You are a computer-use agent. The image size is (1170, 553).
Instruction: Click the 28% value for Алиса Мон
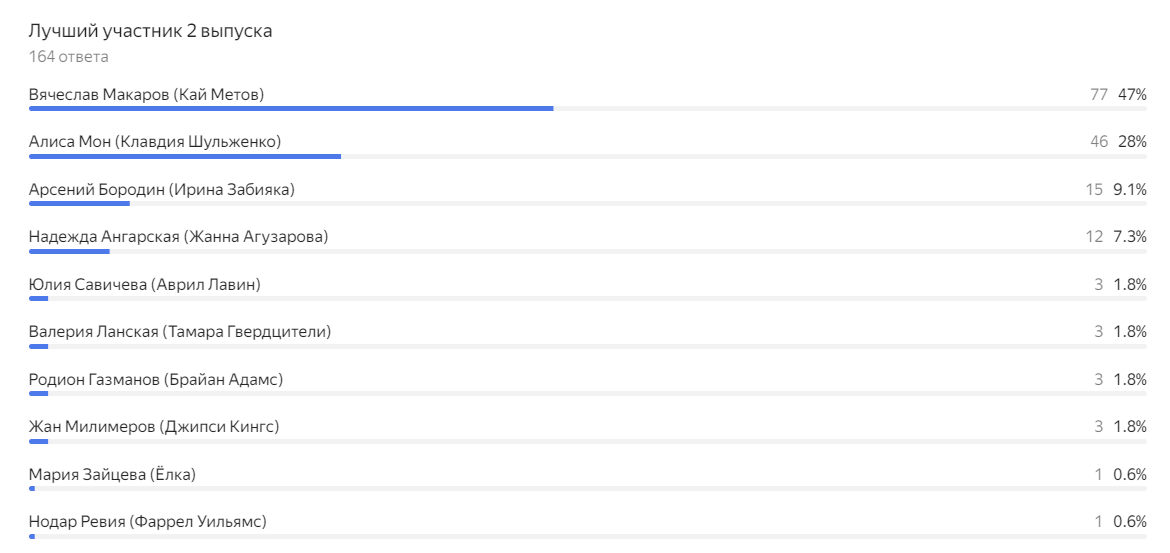(x=1132, y=142)
